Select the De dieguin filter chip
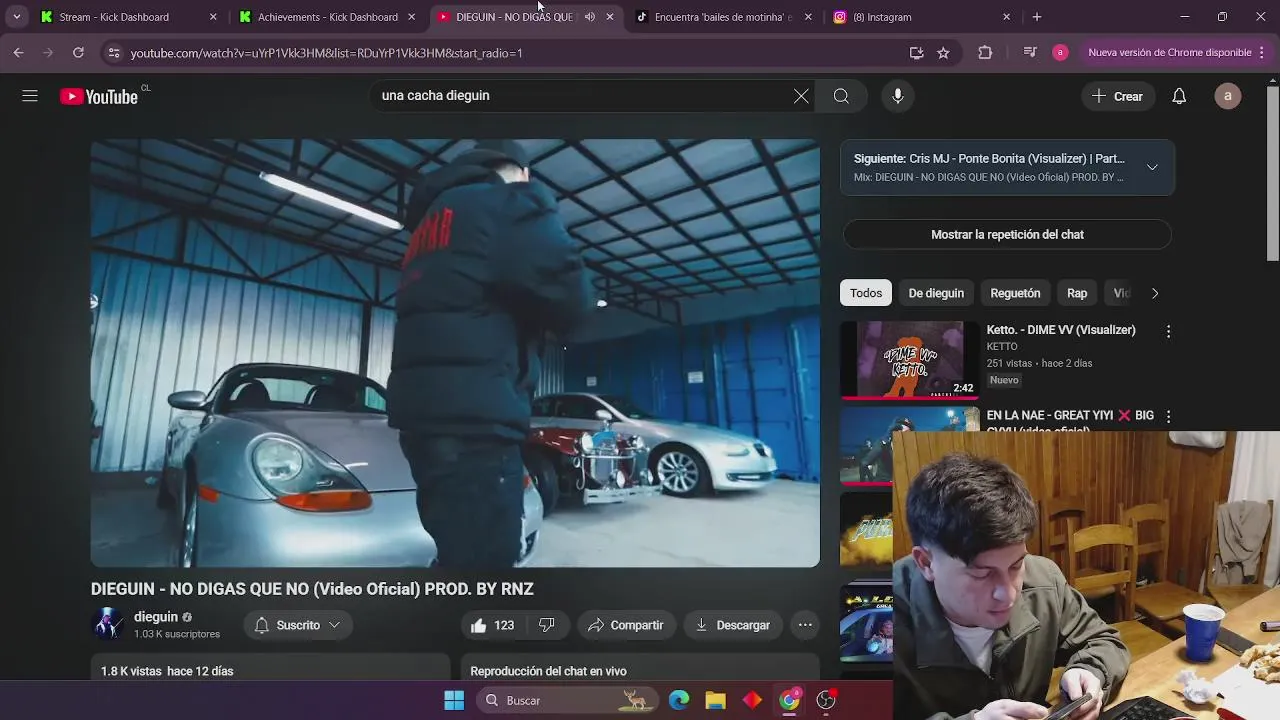This screenshot has height=720, width=1280. click(936, 293)
